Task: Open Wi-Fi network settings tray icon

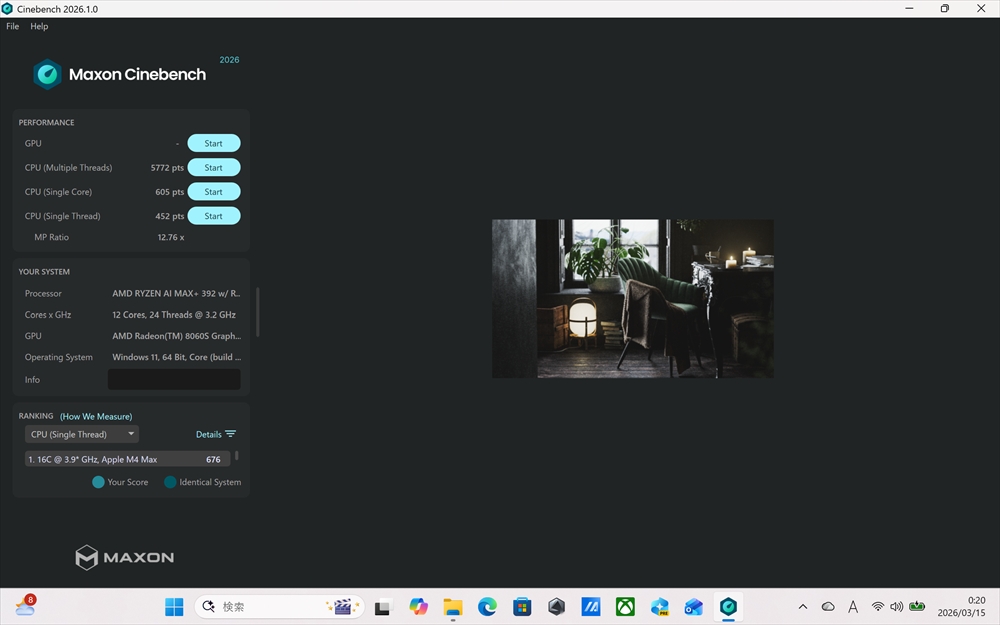Action: pos(878,607)
